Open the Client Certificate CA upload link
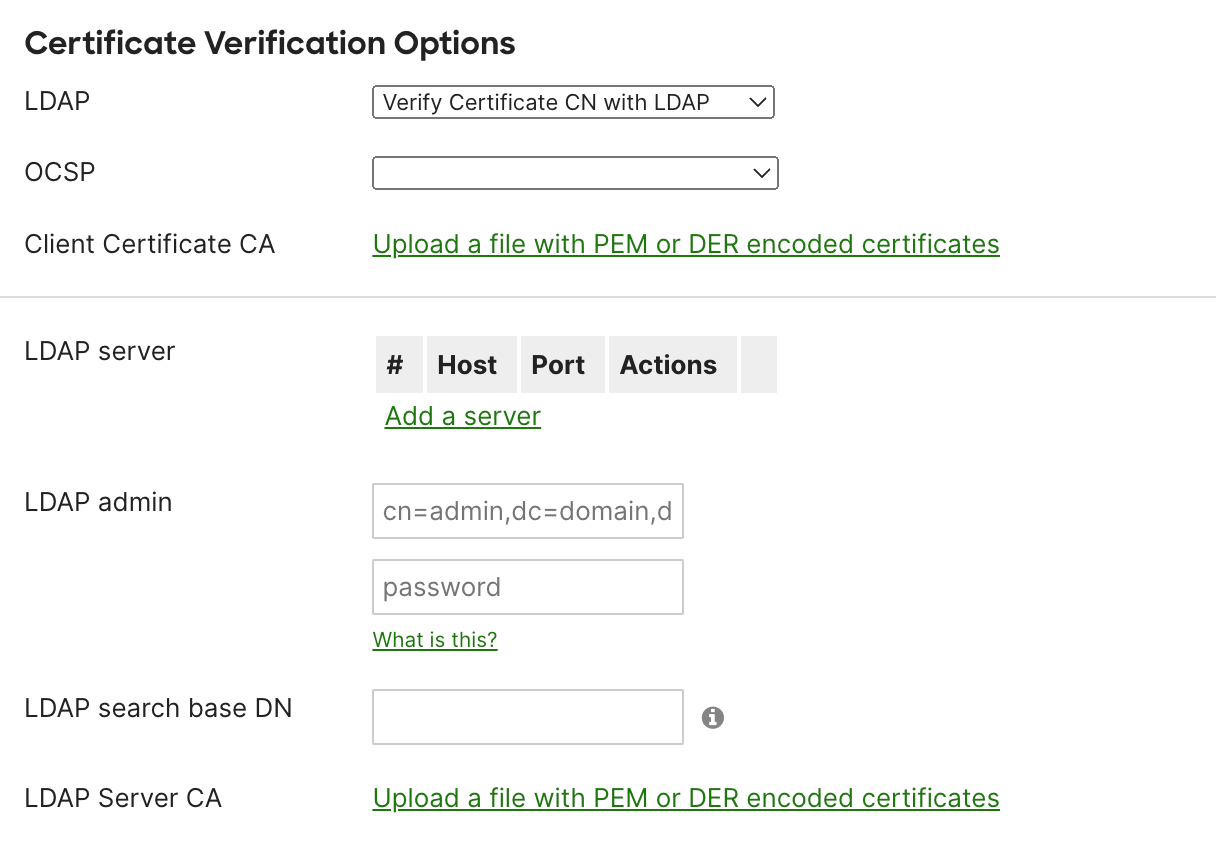 point(686,244)
